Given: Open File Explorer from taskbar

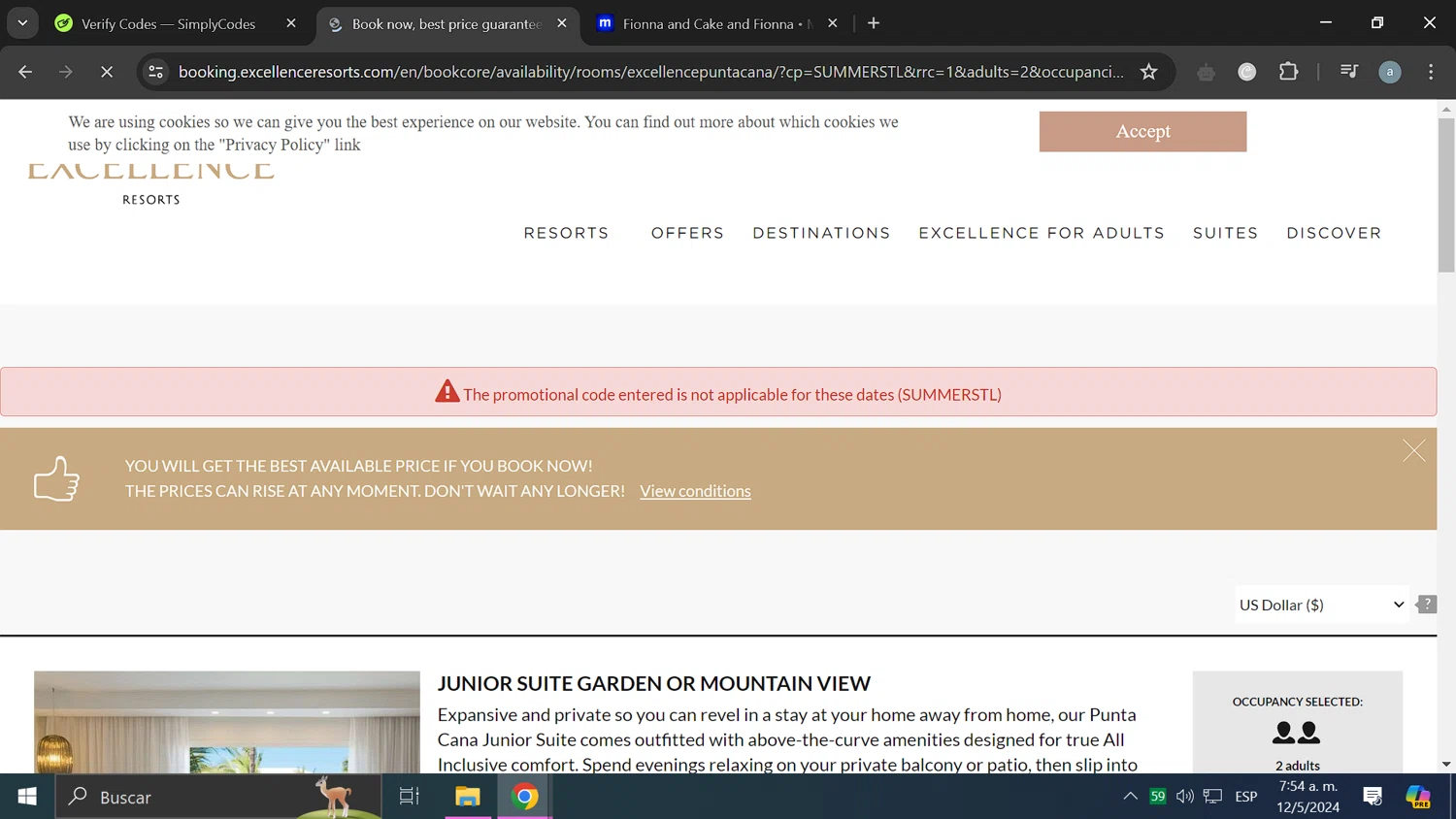Looking at the screenshot, I should [x=468, y=797].
